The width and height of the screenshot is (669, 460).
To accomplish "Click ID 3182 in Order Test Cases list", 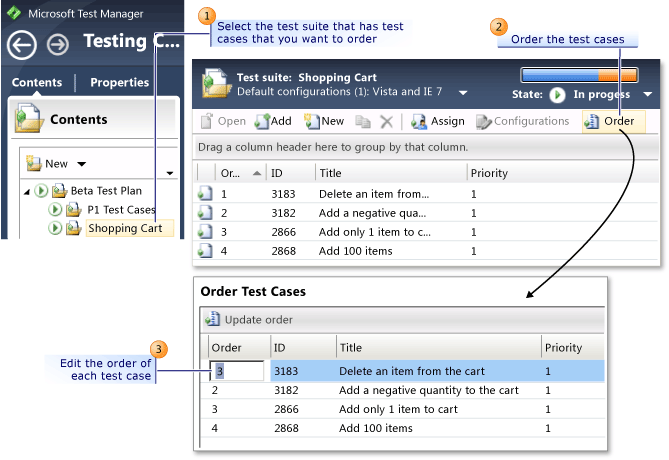I will click(x=286, y=390).
